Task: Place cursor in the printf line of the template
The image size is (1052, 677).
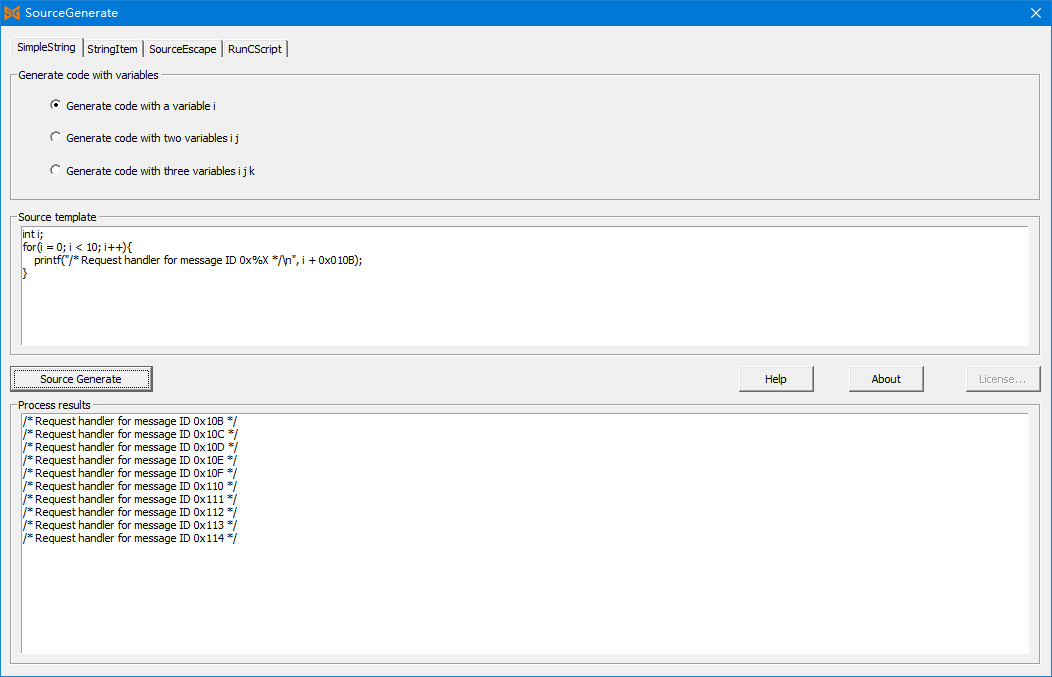Action: 200,260
